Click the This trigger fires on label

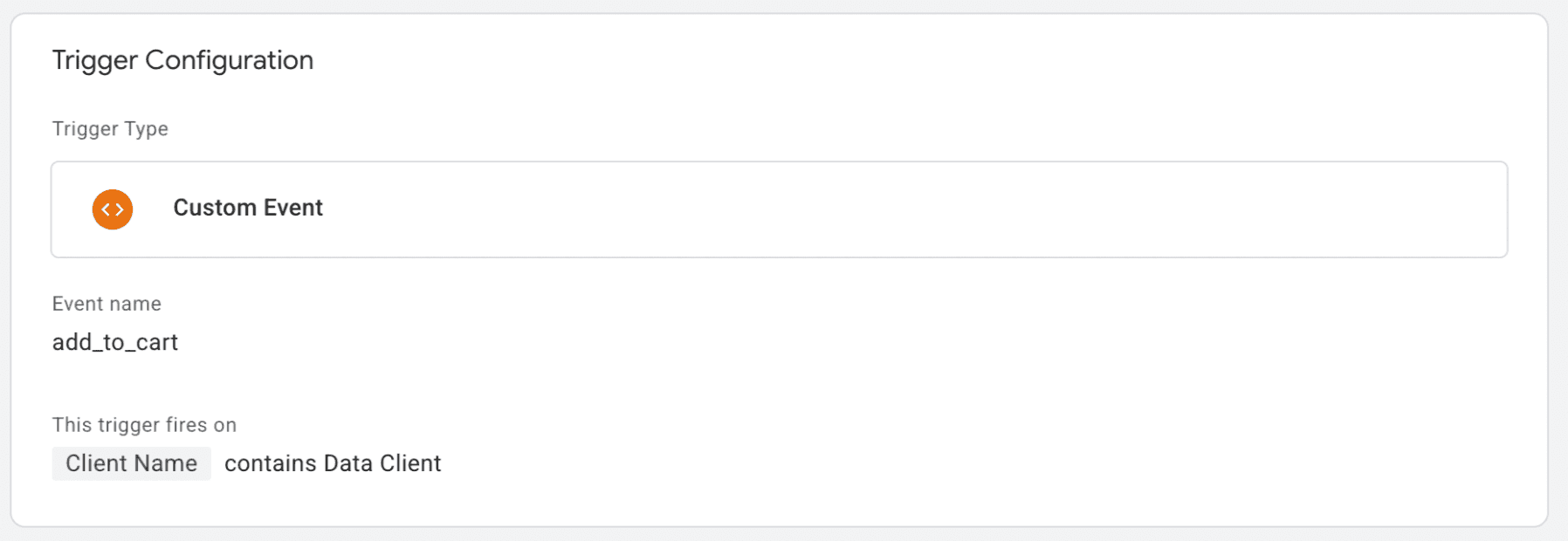[x=144, y=425]
